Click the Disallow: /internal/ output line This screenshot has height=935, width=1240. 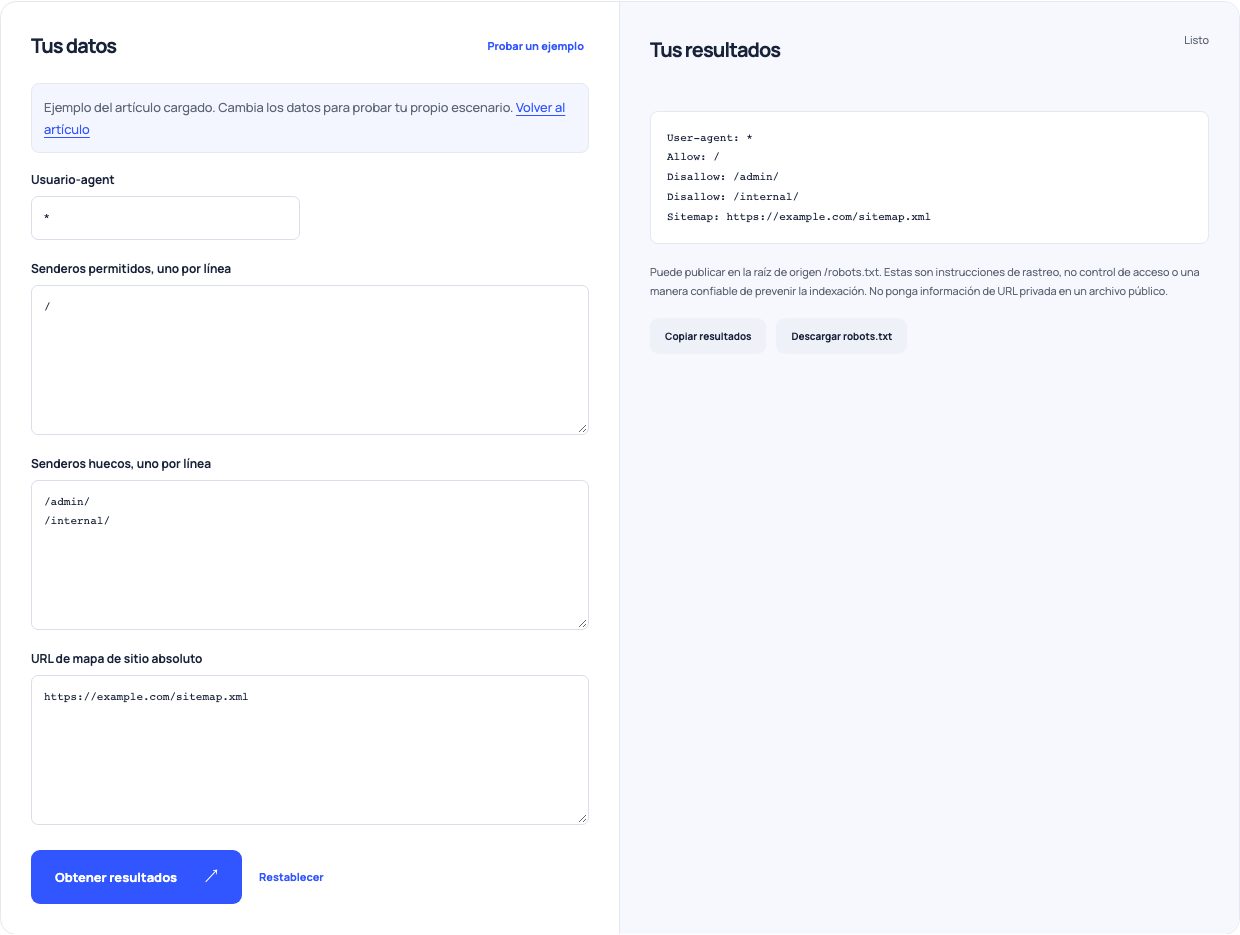(733, 197)
